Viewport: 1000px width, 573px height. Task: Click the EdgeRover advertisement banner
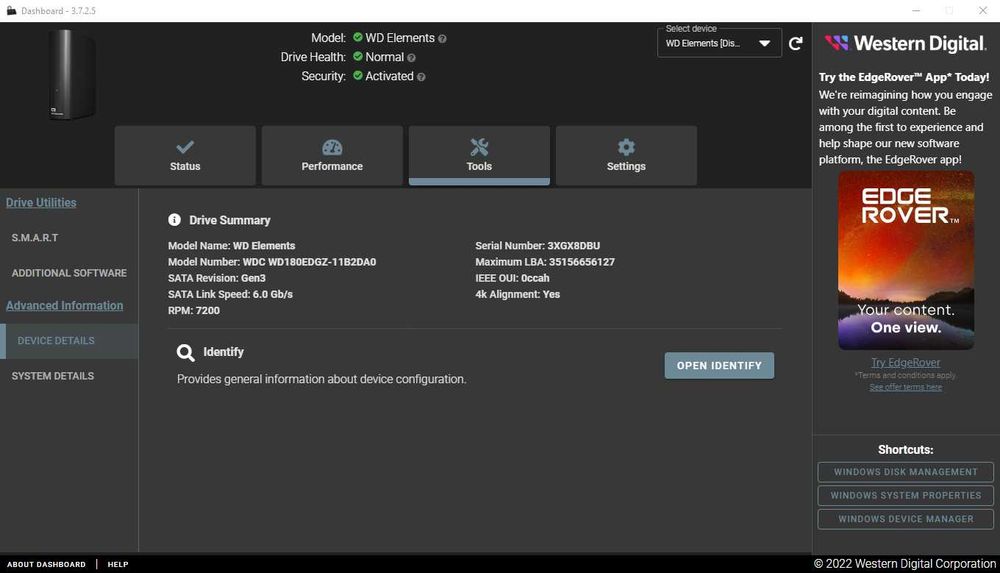[906, 260]
